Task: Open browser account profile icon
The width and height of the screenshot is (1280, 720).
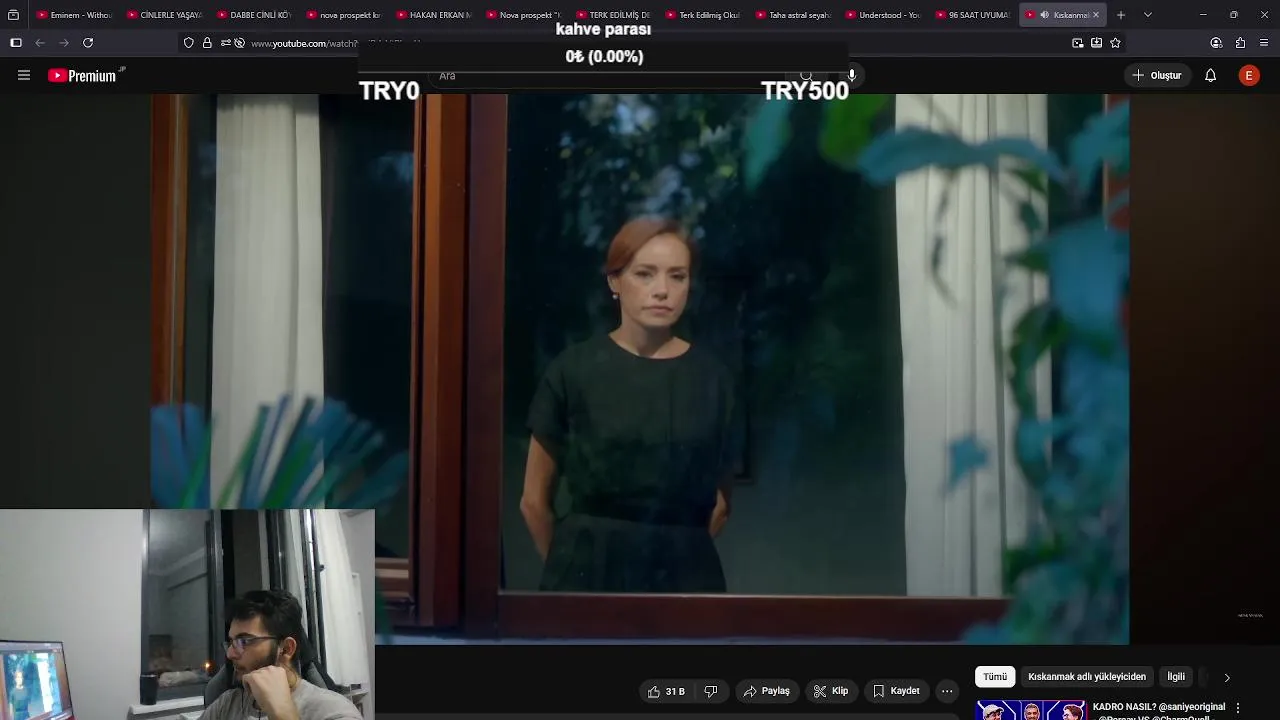Action: 1216,43
